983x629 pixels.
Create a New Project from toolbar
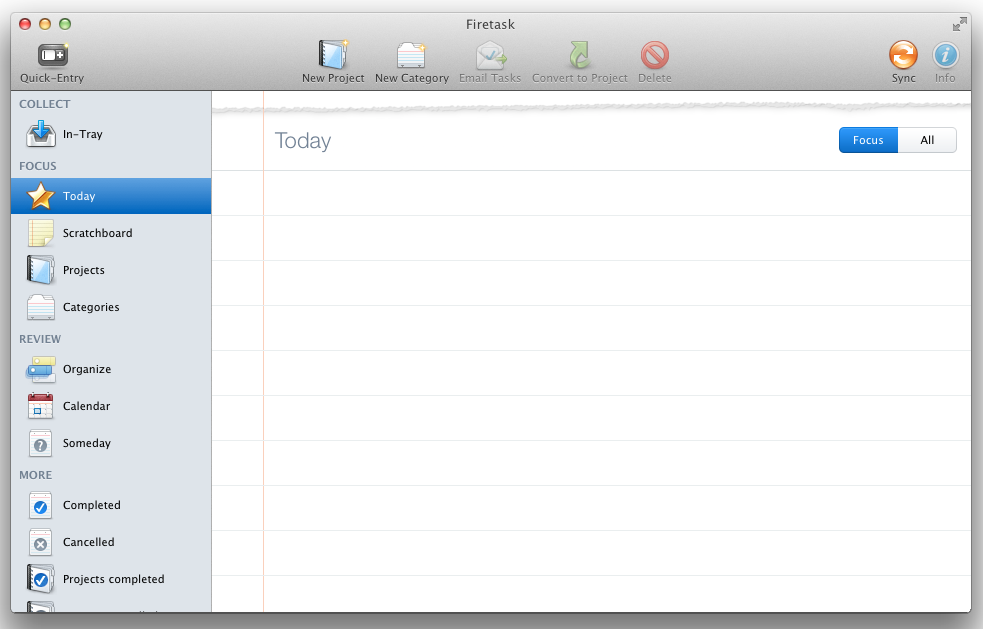[333, 56]
